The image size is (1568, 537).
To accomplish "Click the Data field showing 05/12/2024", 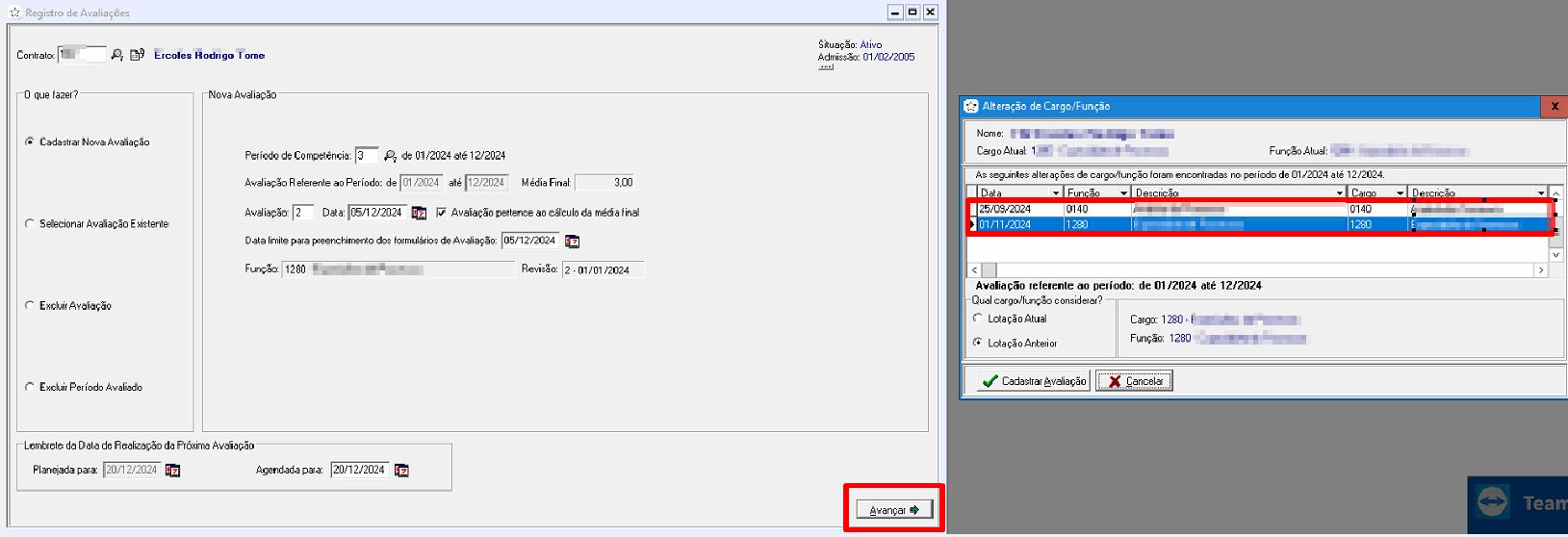I will (377, 213).
